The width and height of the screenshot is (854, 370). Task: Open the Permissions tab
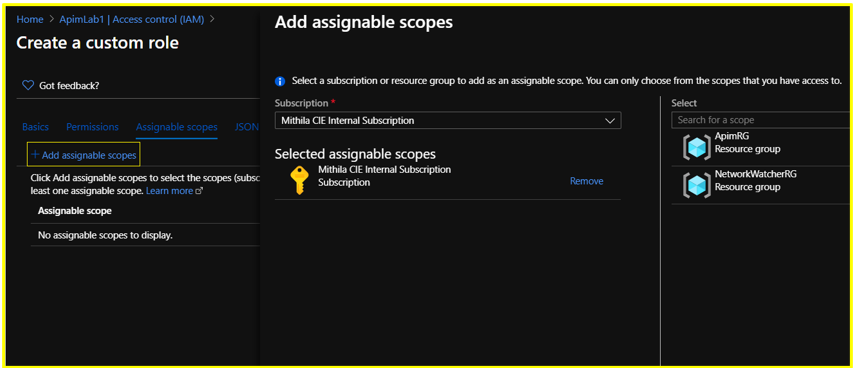click(92, 127)
